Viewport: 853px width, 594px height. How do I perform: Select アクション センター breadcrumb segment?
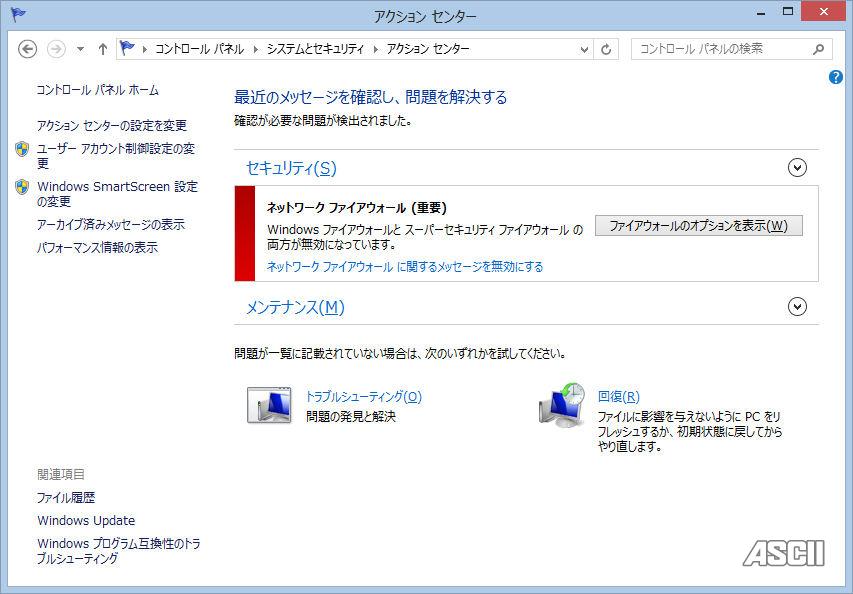click(x=428, y=49)
